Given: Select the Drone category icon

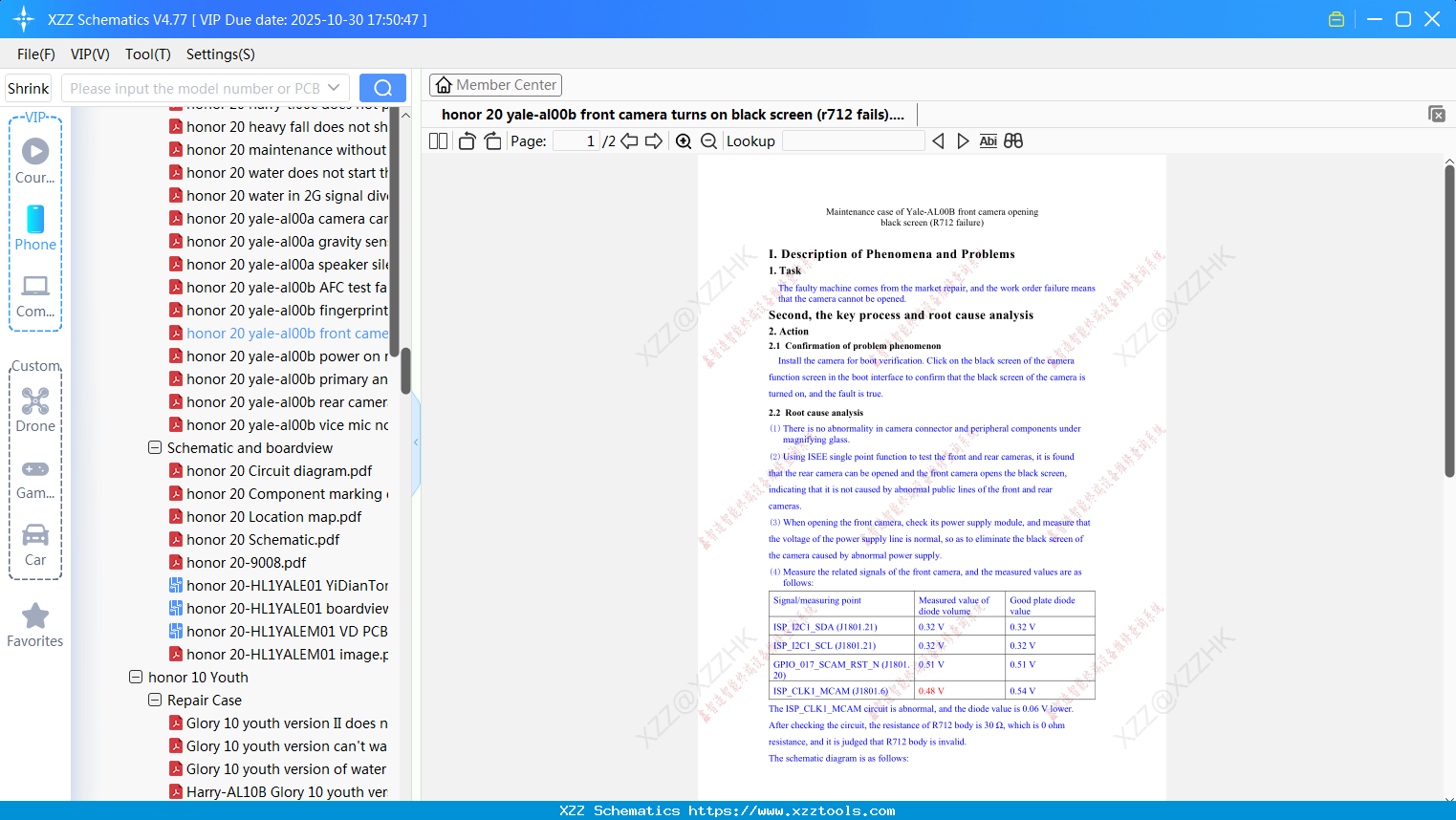Looking at the screenshot, I should [x=35, y=409].
